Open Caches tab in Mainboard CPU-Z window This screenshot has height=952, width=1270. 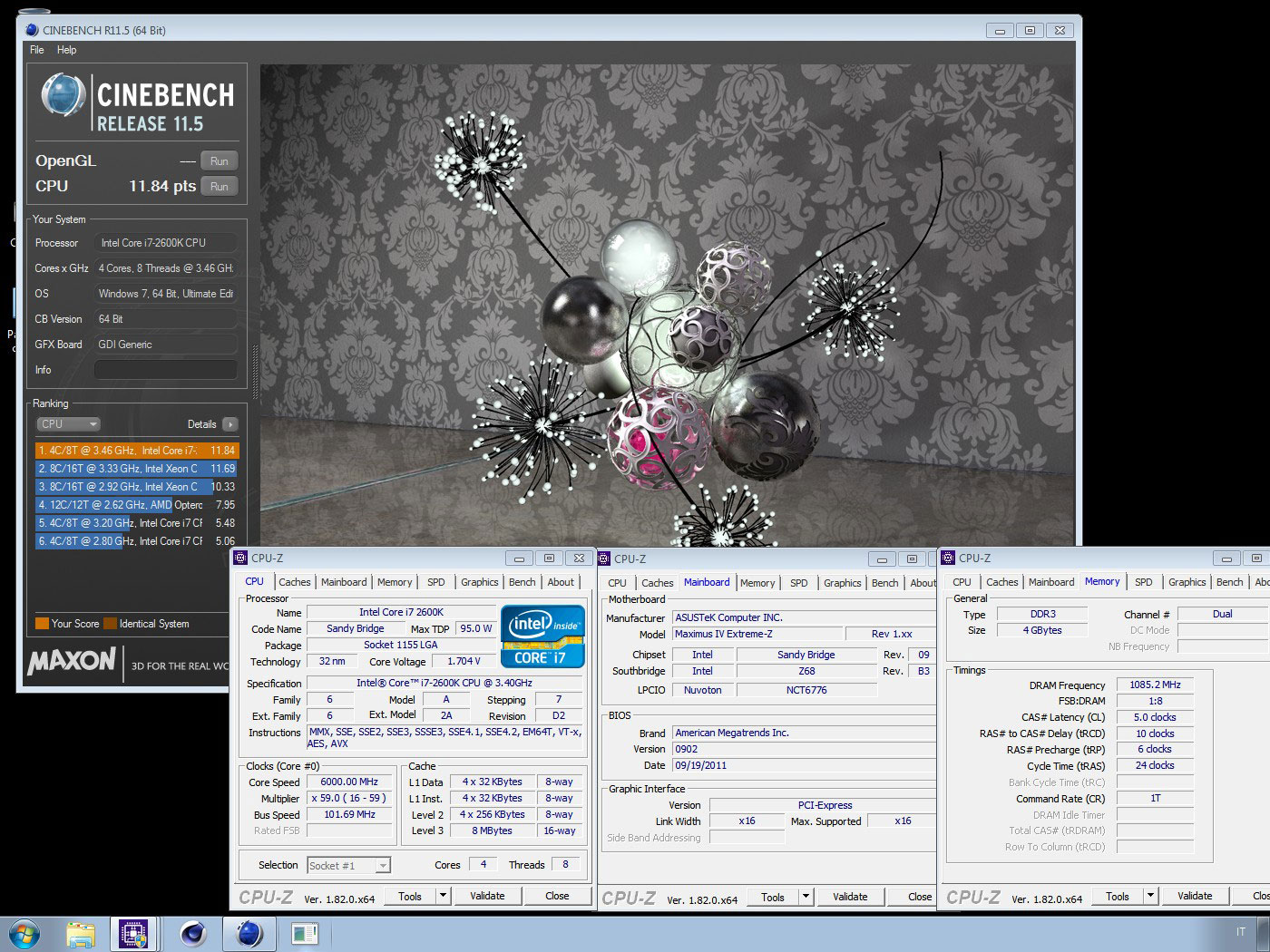tap(658, 583)
